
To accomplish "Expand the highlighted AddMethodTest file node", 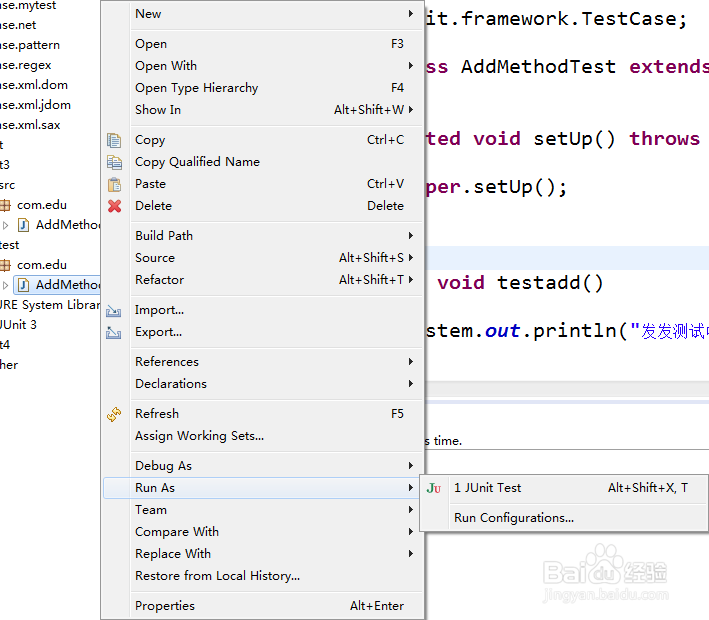I will click(x=5, y=285).
